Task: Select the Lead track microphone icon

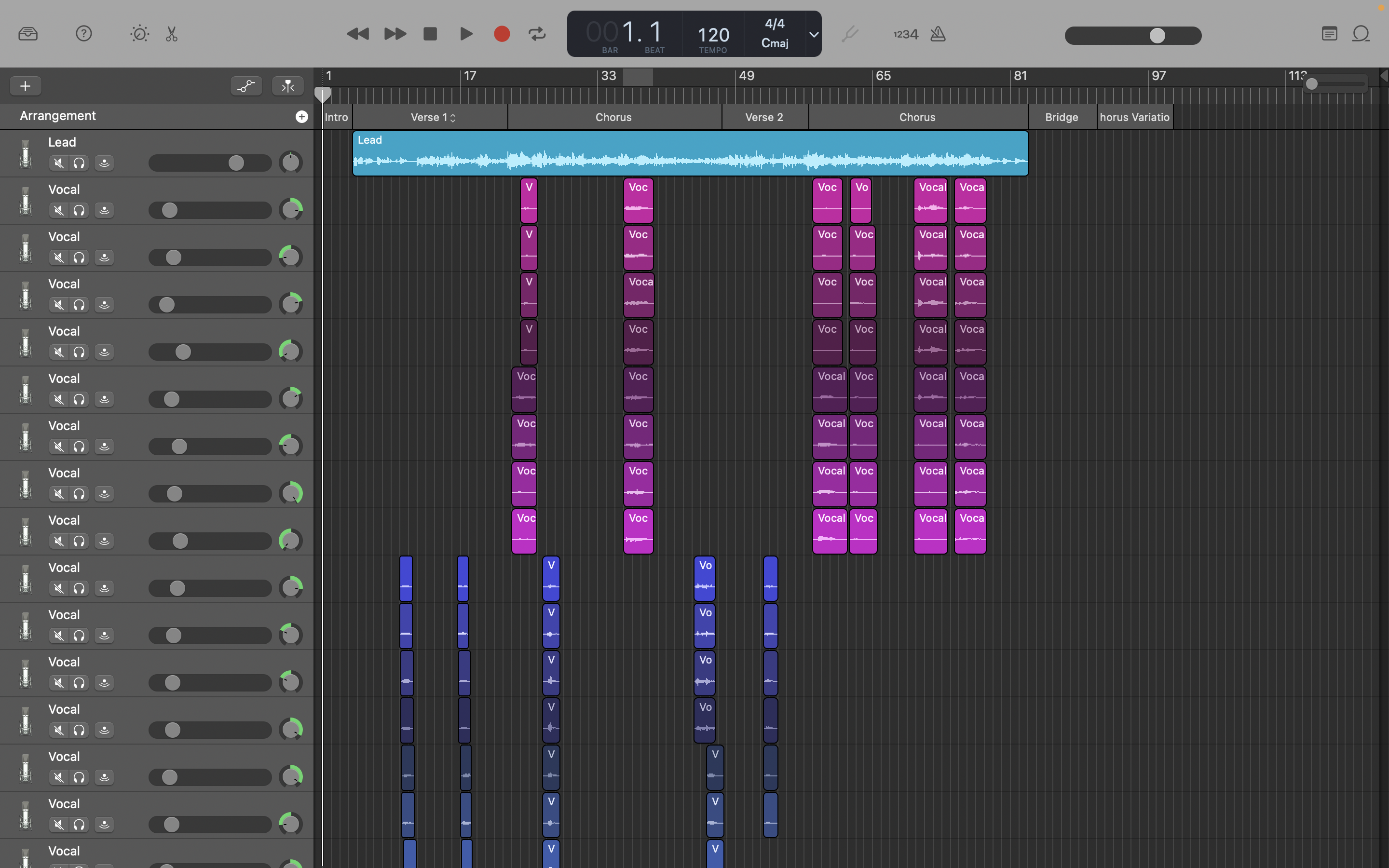Action: pos(25,154)
